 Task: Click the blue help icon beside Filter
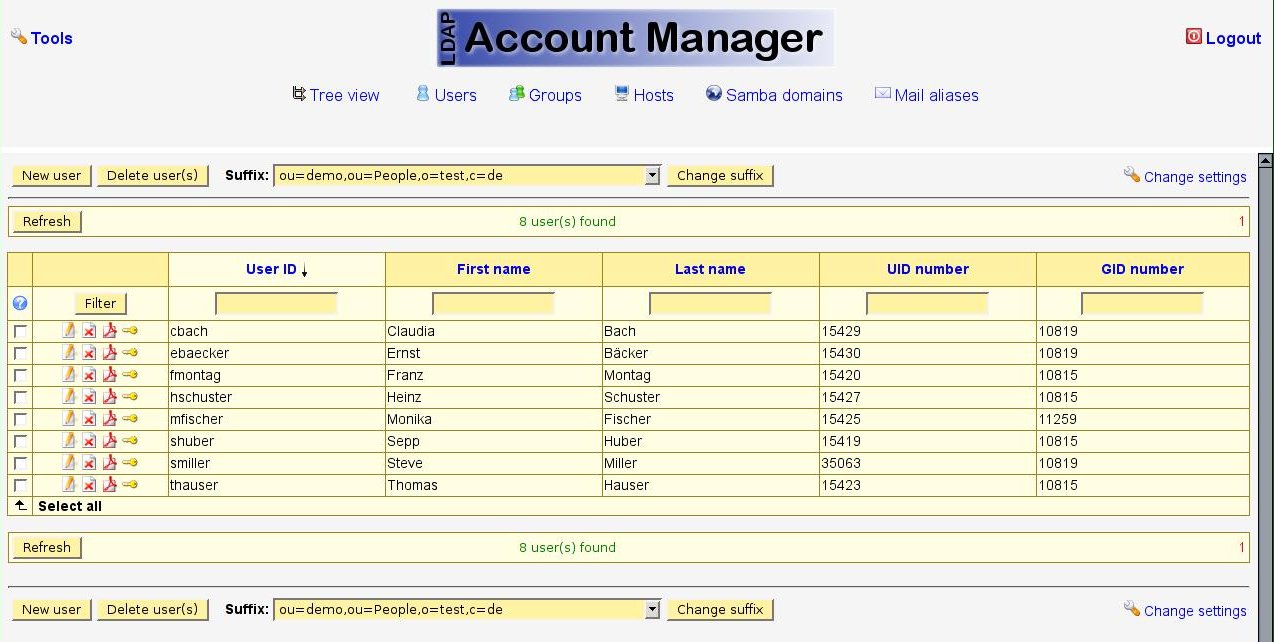(20, 304)
